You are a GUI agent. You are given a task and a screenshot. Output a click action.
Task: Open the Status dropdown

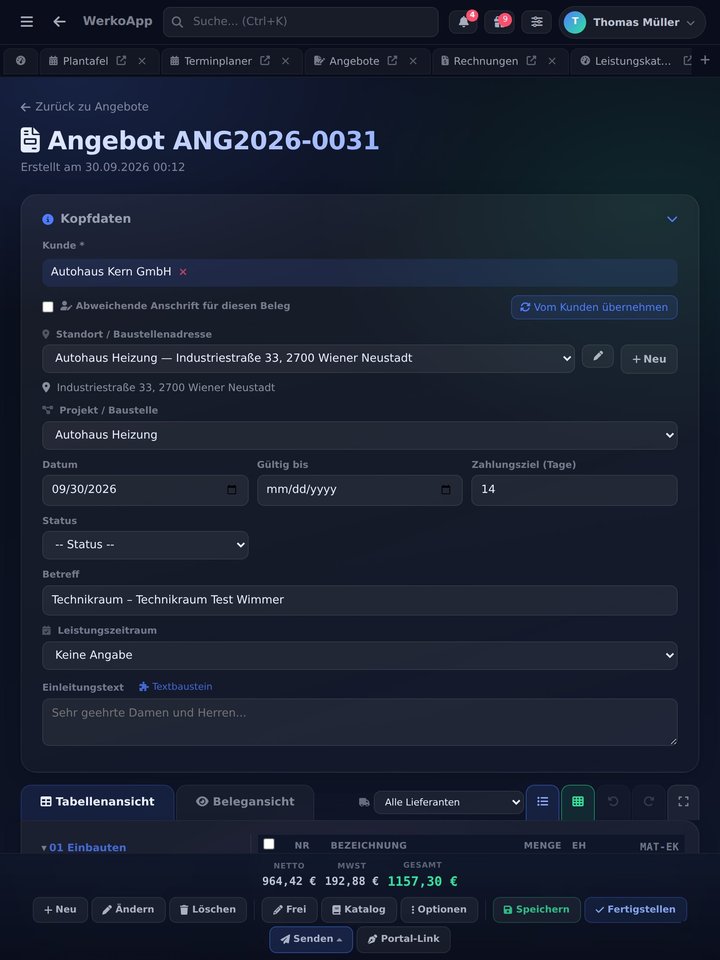(x=145, y=545)
